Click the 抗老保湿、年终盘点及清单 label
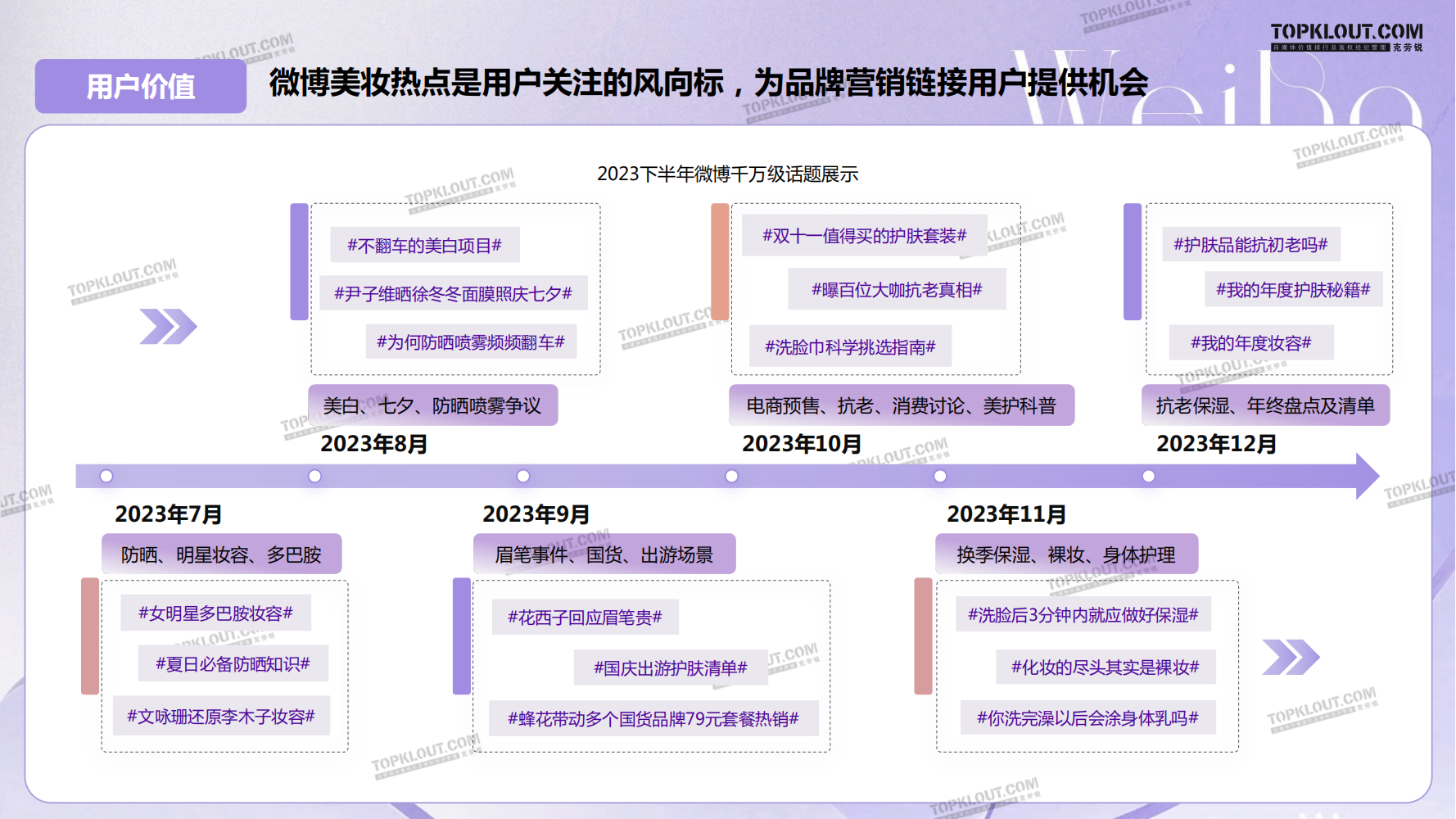 coord(1265,405)
